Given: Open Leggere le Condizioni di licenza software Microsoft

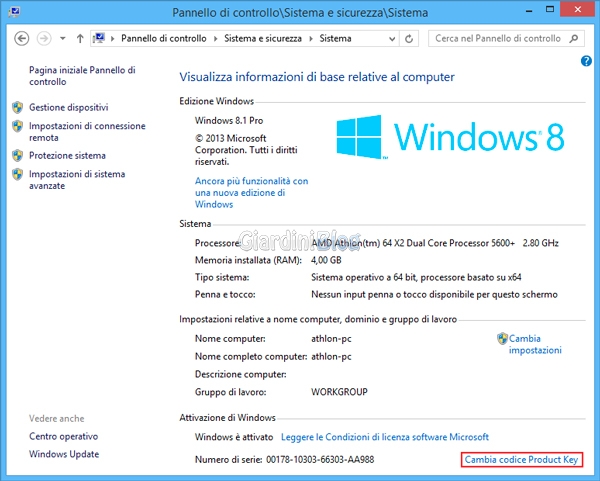Looking at the screenshot, I should tap(385, 437).
